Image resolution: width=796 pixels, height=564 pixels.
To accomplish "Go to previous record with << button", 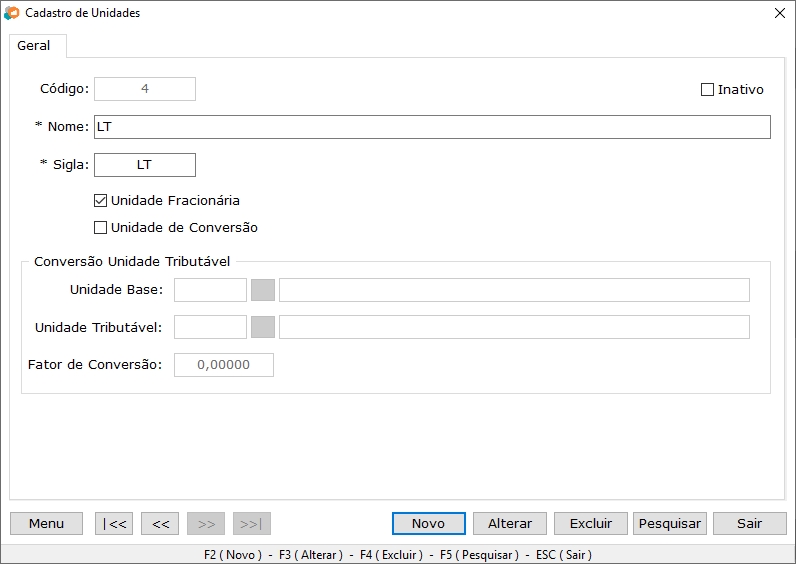I will pos(160,523).
